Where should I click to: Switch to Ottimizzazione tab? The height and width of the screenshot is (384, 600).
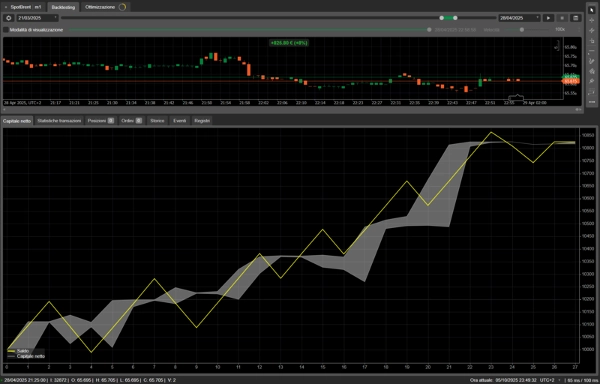tap(105, 7)
